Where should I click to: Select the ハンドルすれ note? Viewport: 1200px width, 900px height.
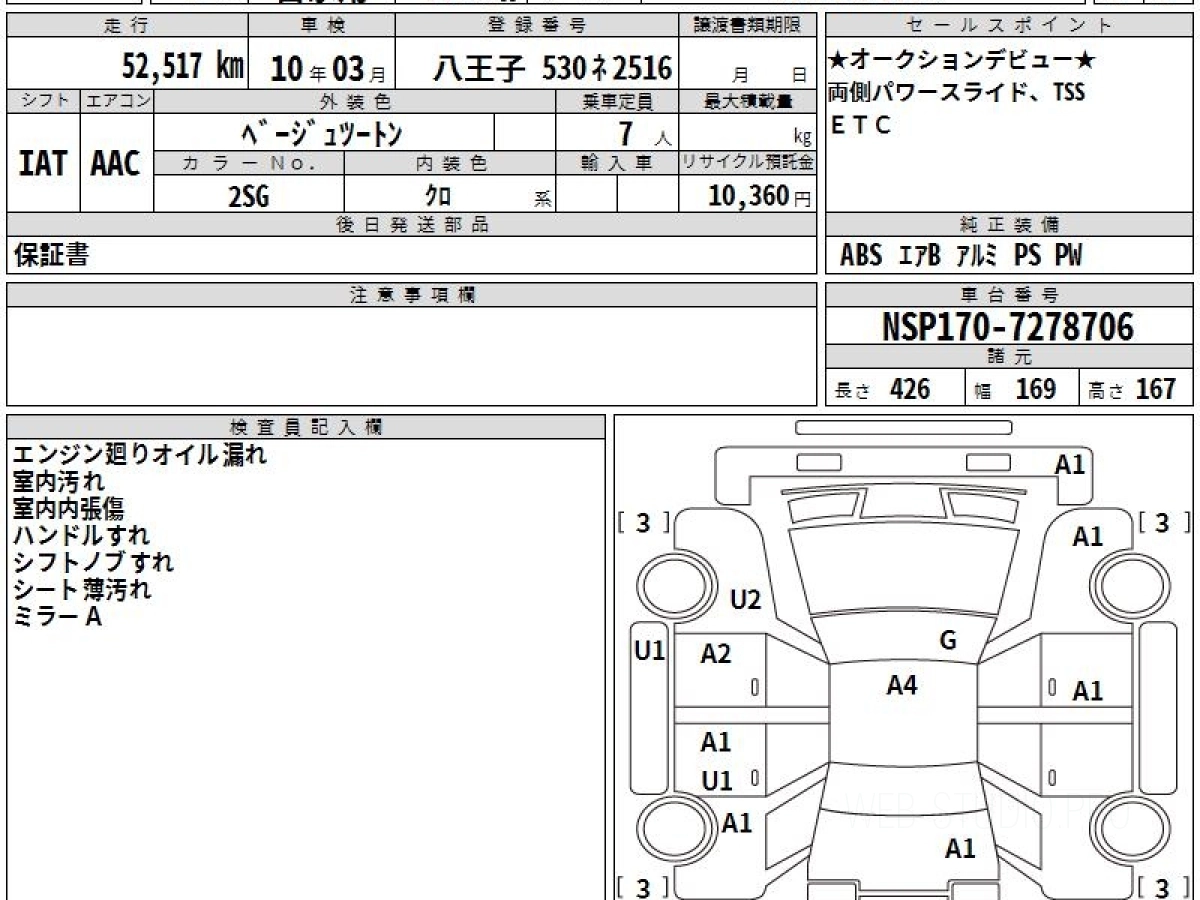coord(82,536)
